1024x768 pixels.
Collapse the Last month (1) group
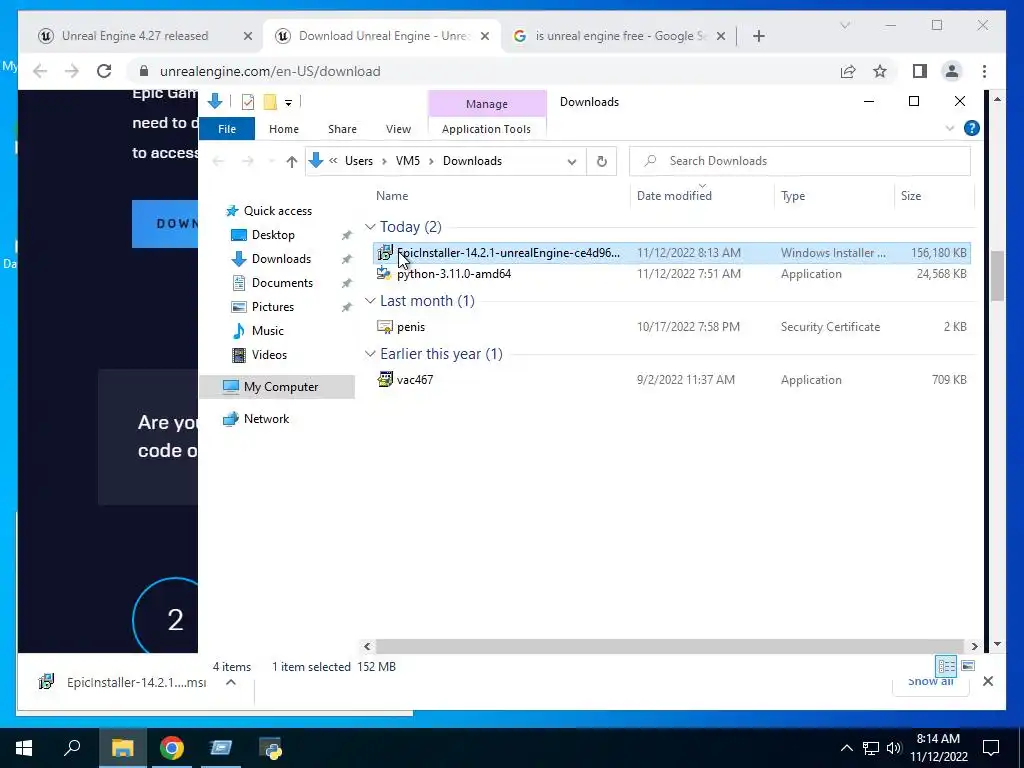point(370,300)
